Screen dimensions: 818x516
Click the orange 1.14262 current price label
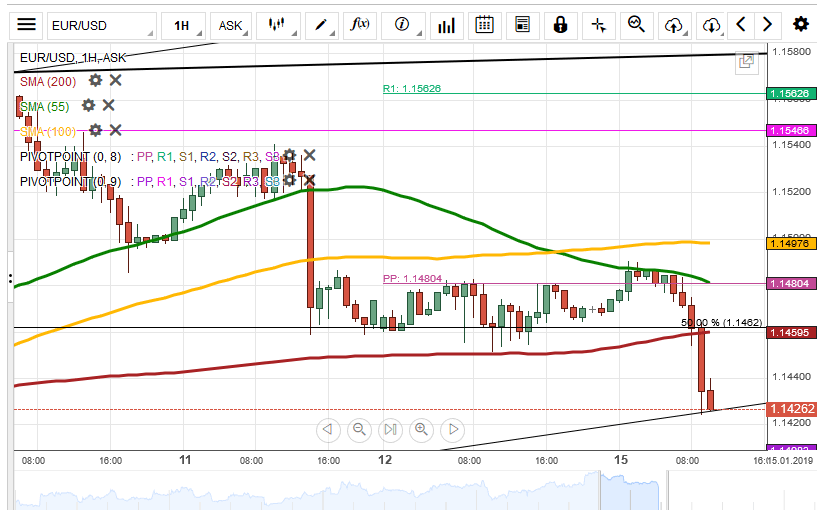(790, 409)
